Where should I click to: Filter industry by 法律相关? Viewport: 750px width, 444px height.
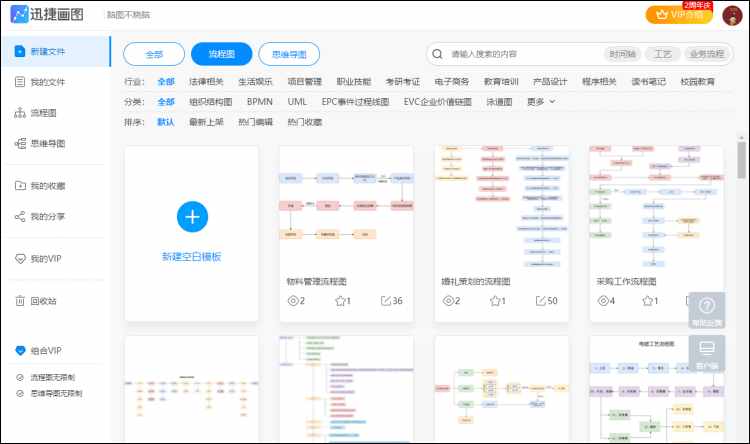[x=206, y=82]
